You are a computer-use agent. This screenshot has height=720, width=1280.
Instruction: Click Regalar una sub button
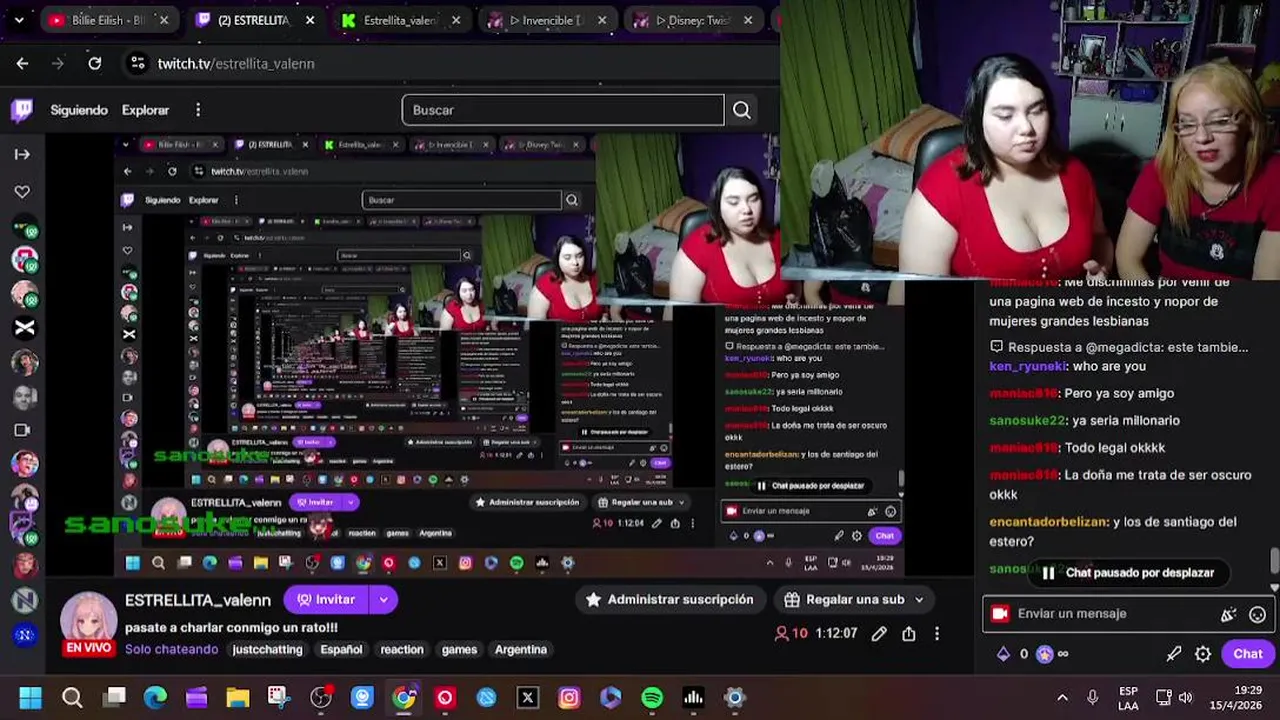[x=844, y=599]
